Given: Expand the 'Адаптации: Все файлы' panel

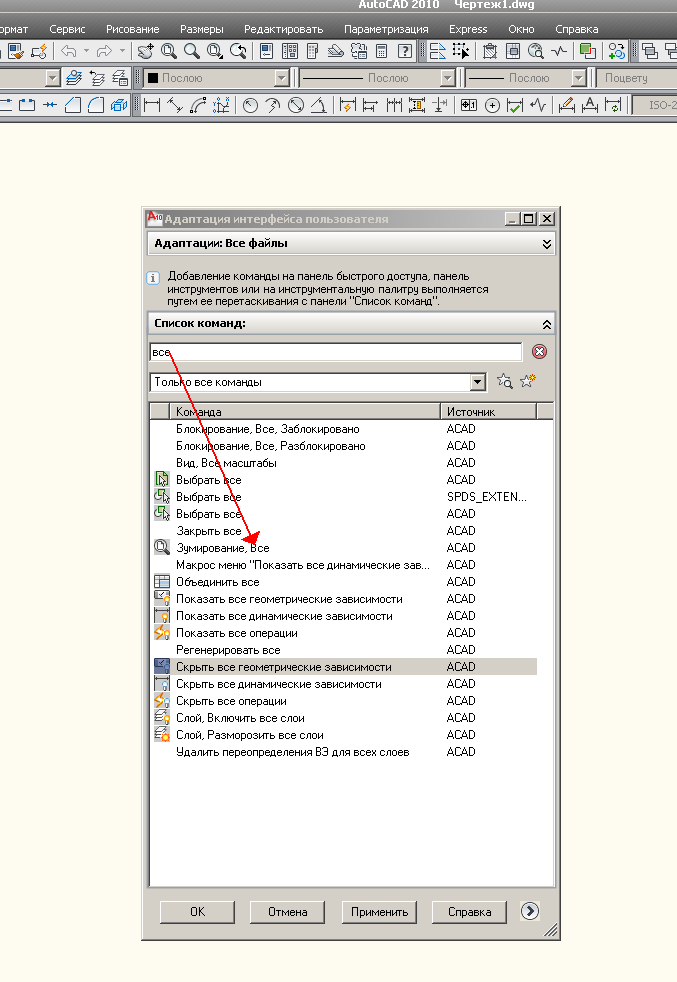Looking at the screenshot, I should (x=547, y=244).
